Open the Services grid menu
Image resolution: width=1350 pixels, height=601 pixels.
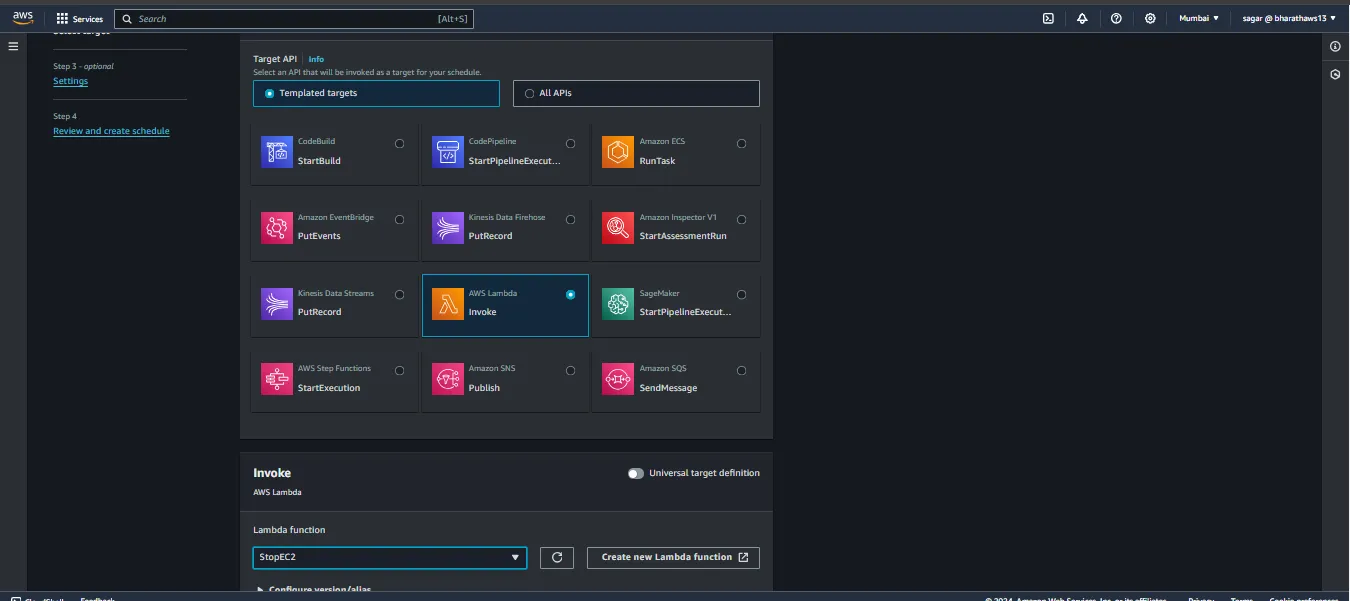coord(62,18)
